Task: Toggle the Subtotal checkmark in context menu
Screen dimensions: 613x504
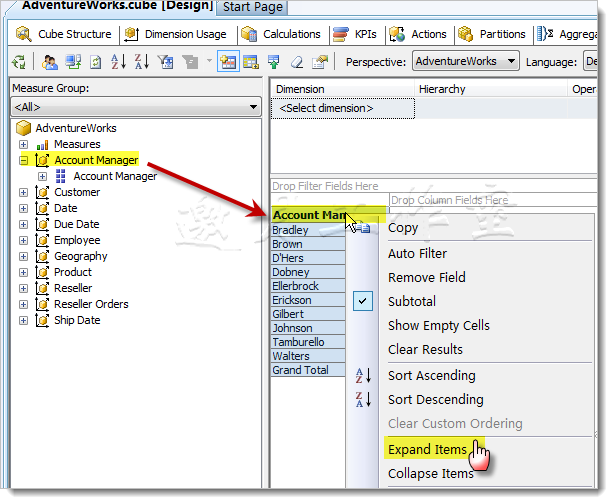Action: tap(363, 301)
